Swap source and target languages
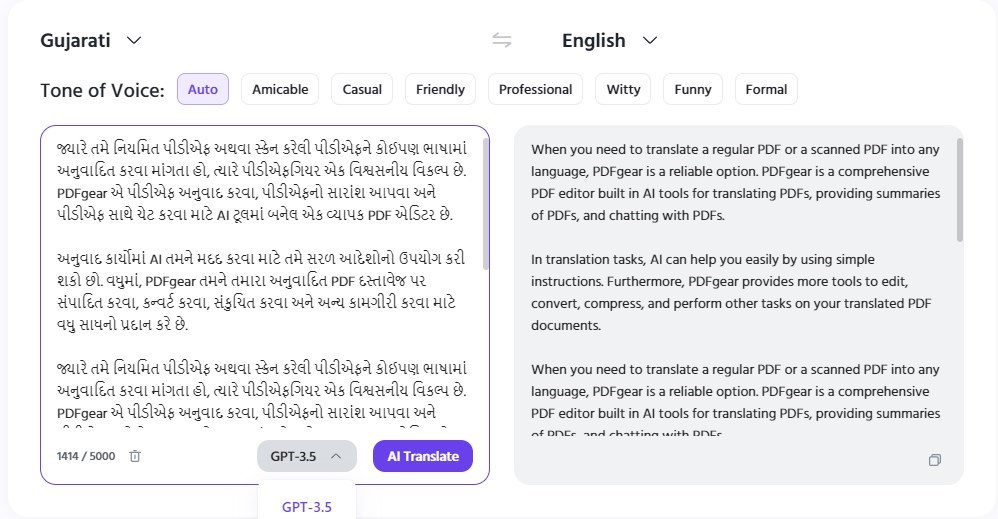This screenshot has width=998, height=519. [502, 41]
